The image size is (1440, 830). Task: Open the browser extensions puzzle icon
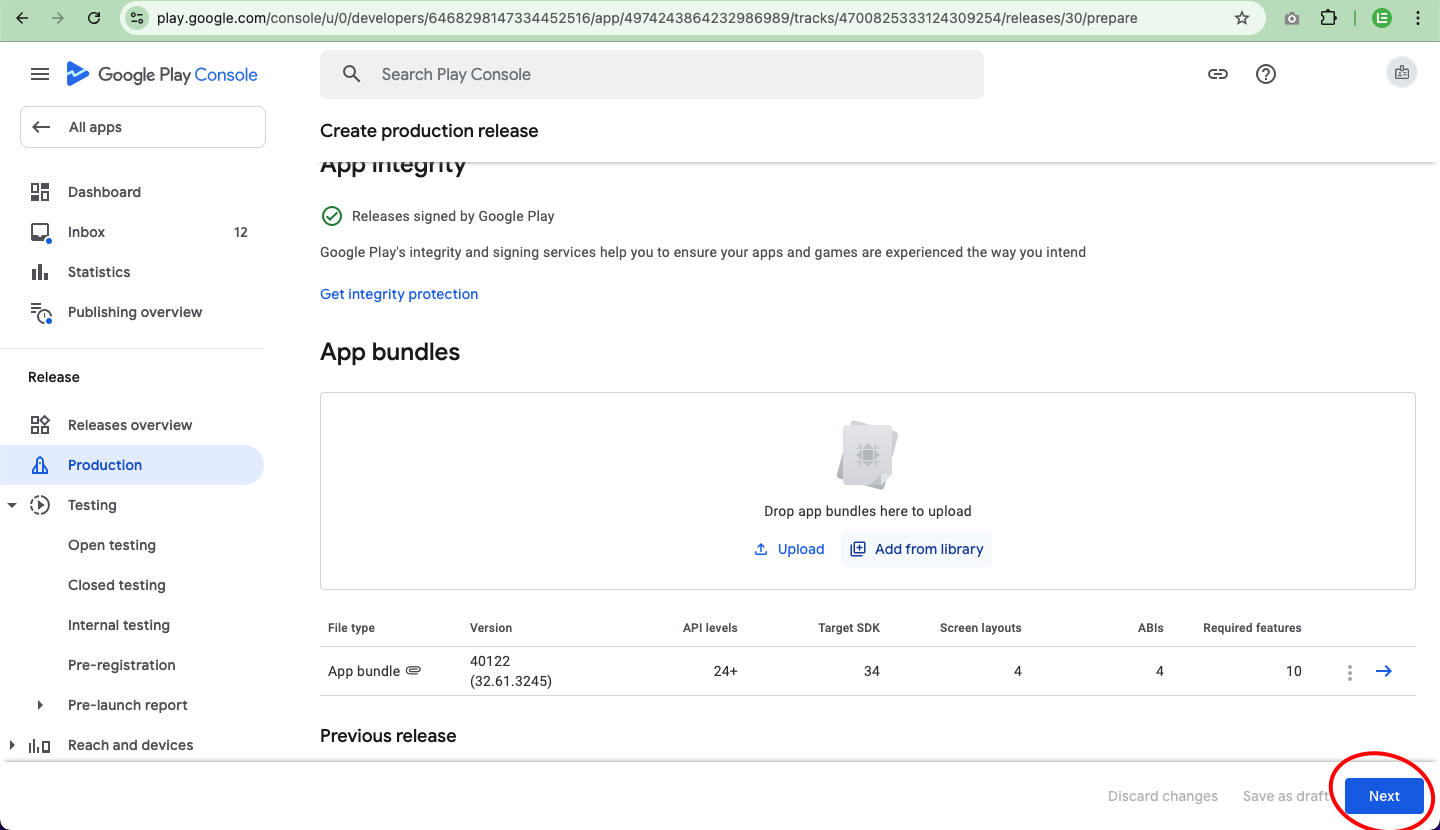point(1328,18)
